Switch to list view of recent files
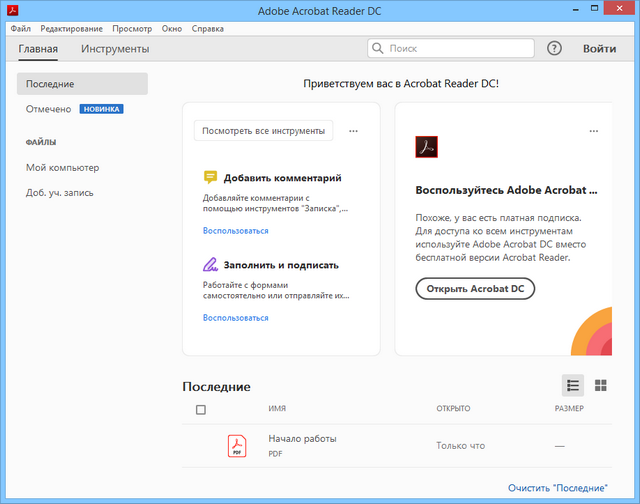The image size is (640, 504). tap(573, 385)
